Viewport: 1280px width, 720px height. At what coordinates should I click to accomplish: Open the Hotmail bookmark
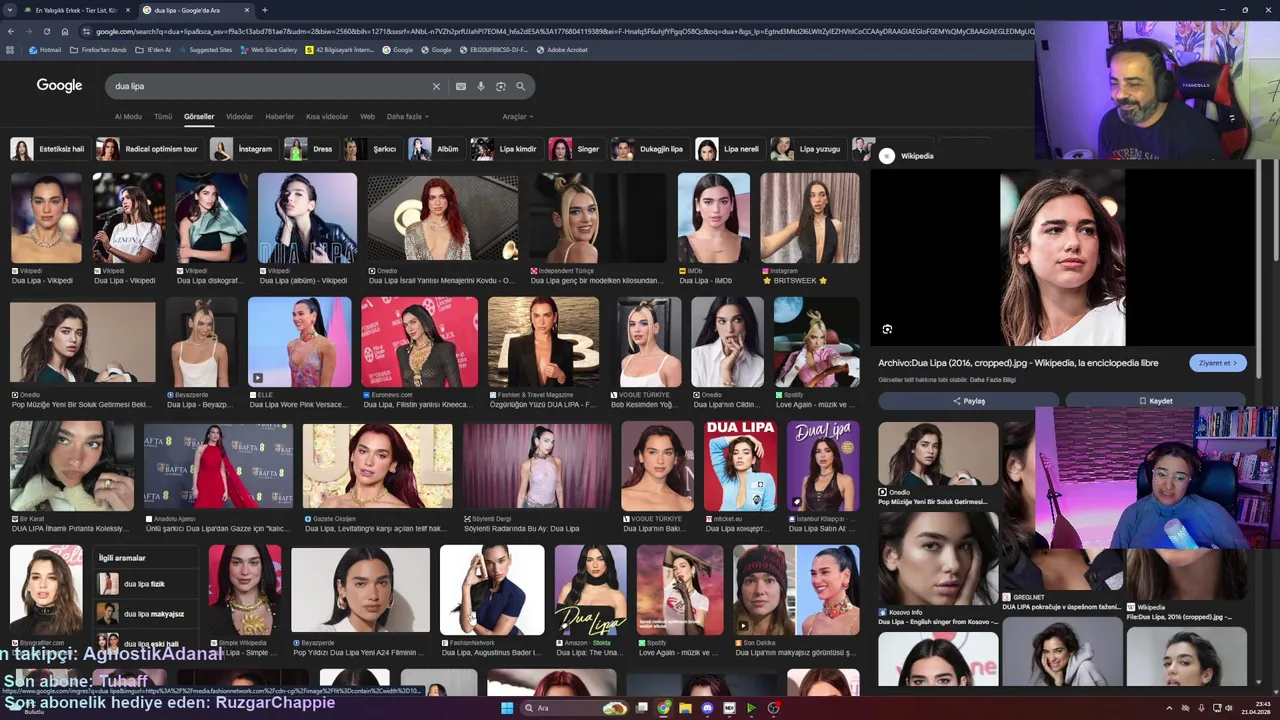45,49
